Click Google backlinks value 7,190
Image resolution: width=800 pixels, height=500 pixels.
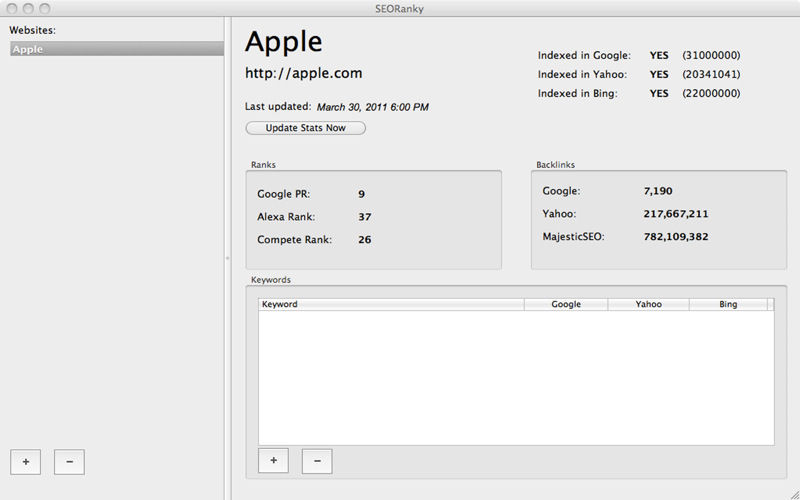coord(658,191)
